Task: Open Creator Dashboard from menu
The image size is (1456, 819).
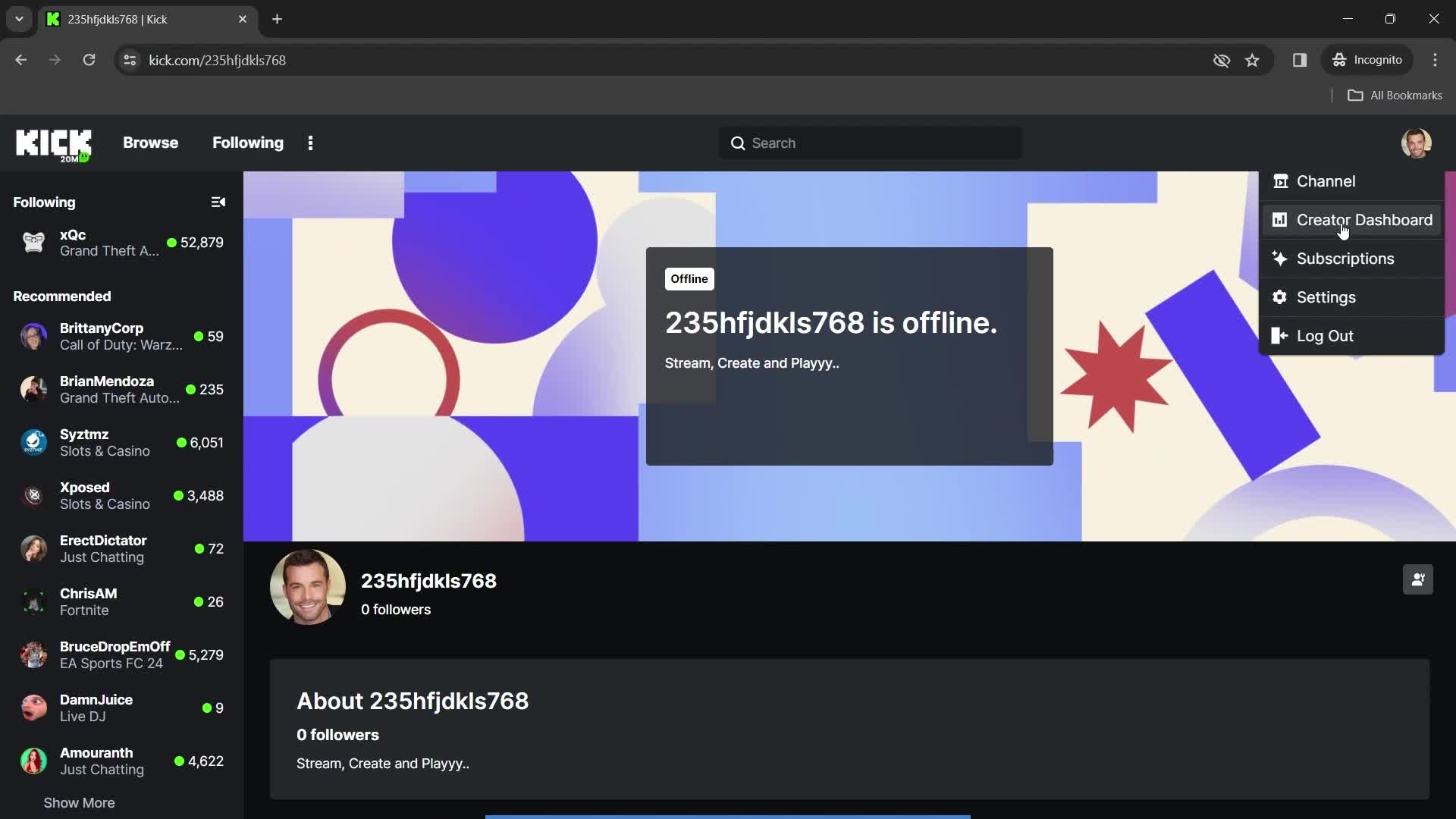Action: tap(1351, 220)
